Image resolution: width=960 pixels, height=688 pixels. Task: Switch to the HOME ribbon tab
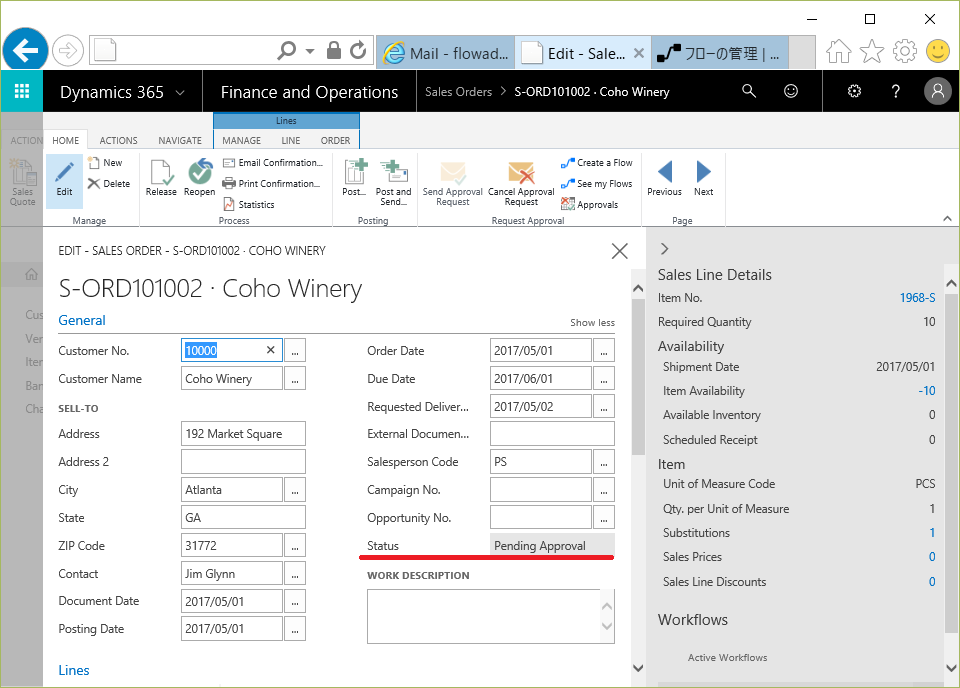click(x=66, y=140)
